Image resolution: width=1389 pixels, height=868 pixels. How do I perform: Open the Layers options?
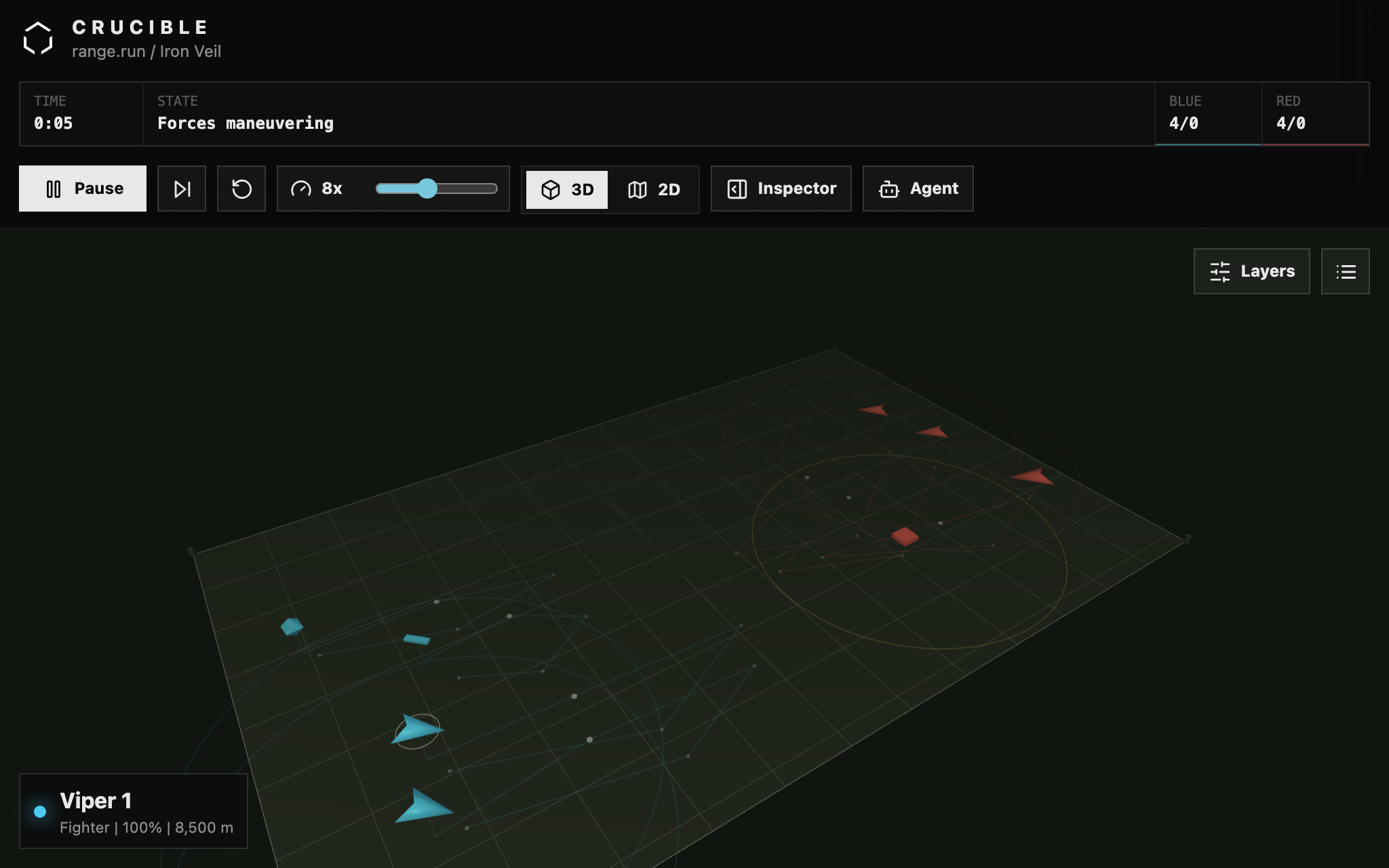(x=1252, y=271)
